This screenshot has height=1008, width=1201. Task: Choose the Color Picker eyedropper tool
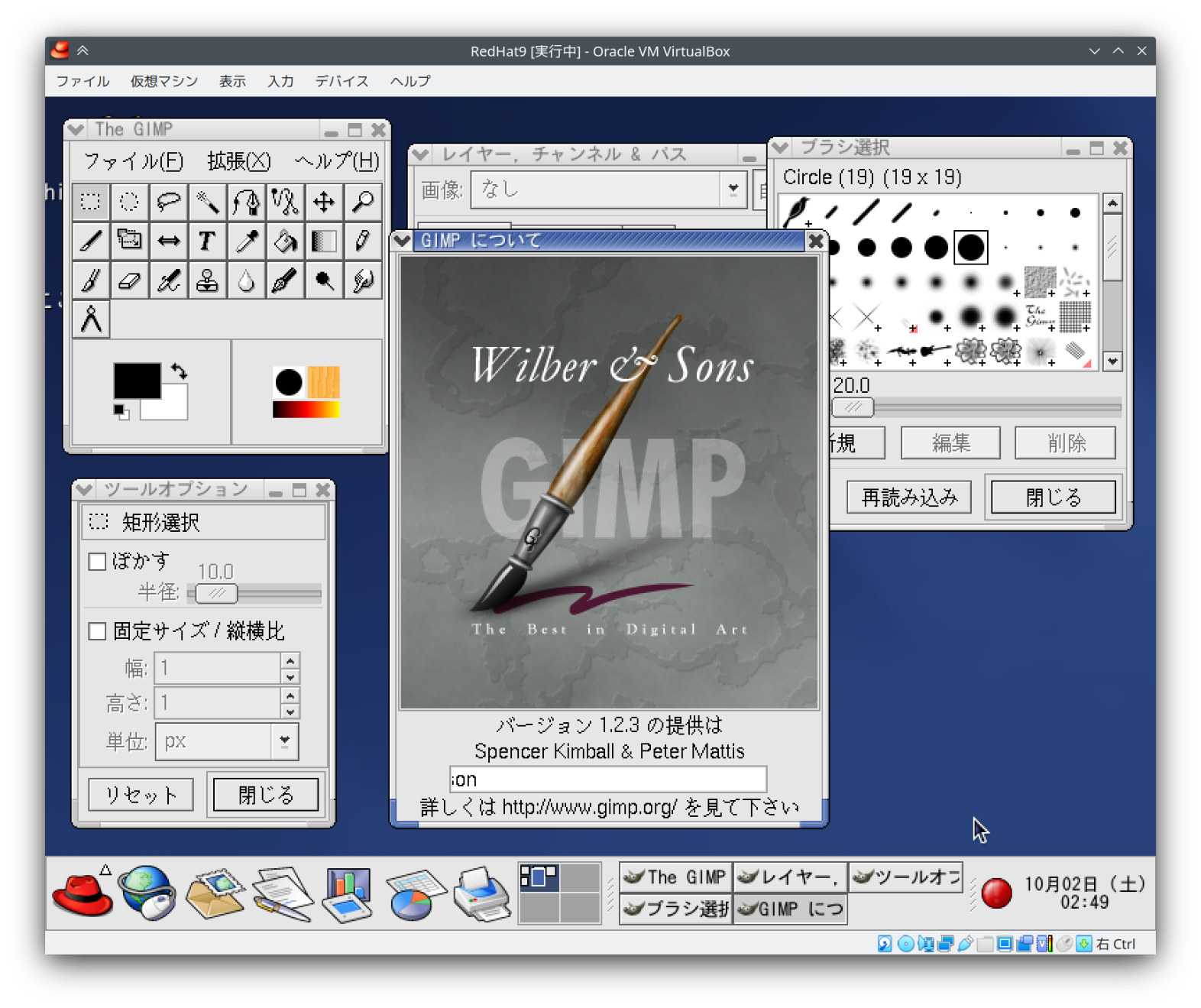246,241
